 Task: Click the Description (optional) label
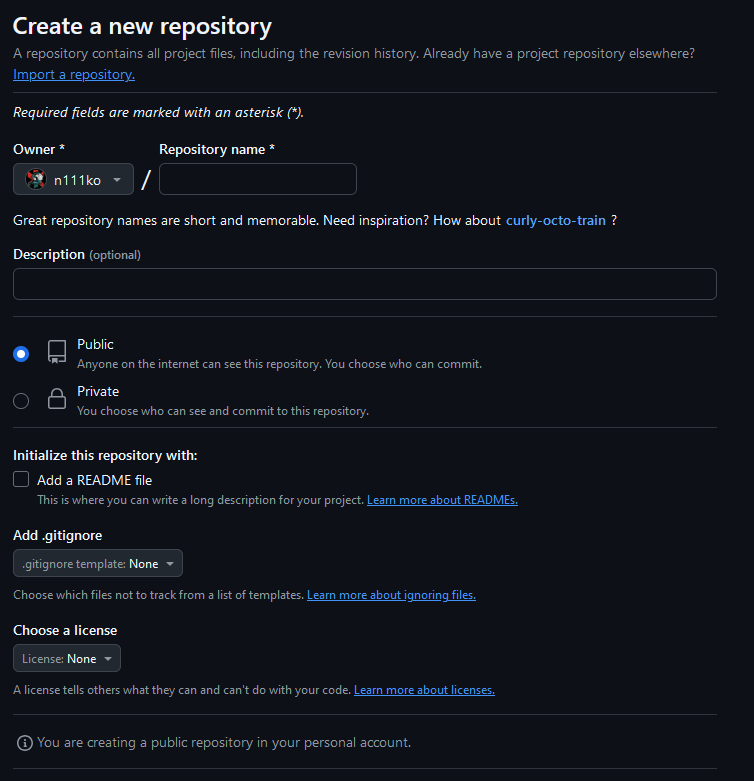pyautogui.click(x=77, y=255)
